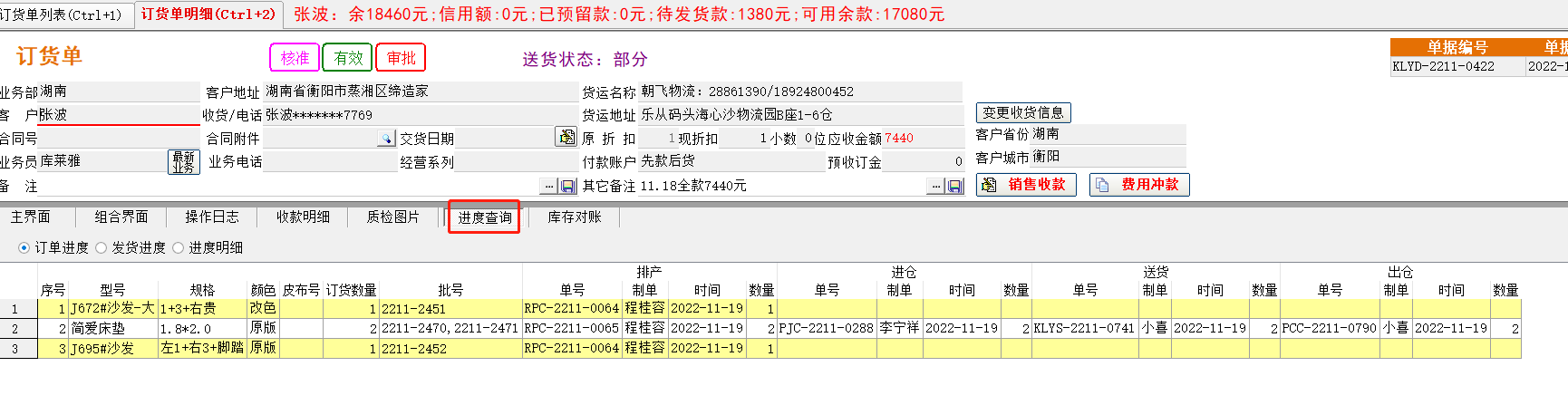1568x405 pixels.
Task: Click the 核准 stamp button
Action: pos(295,58)
